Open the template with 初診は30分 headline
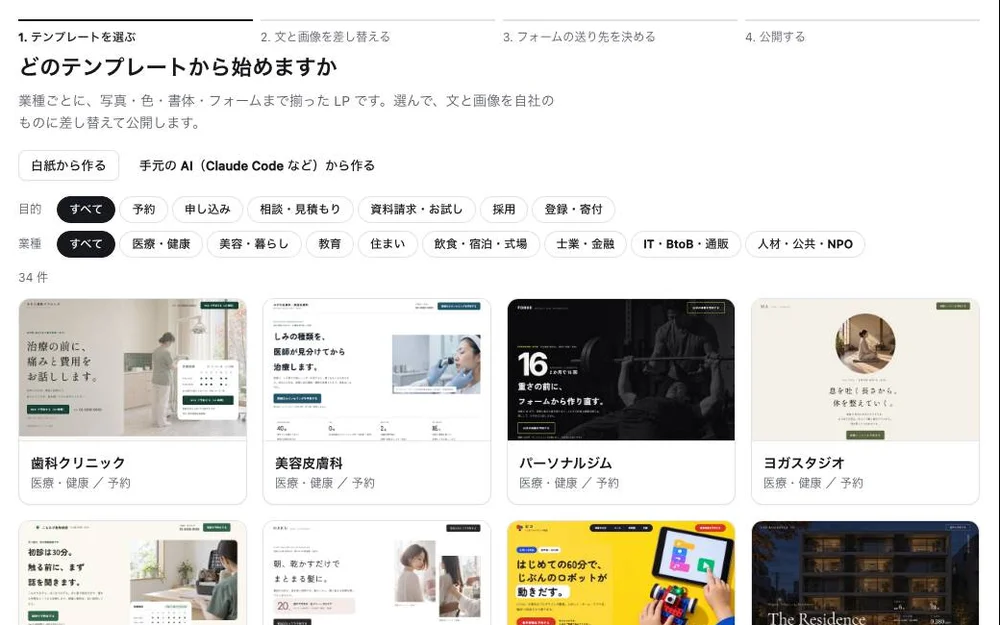 [x=133, y=573]
